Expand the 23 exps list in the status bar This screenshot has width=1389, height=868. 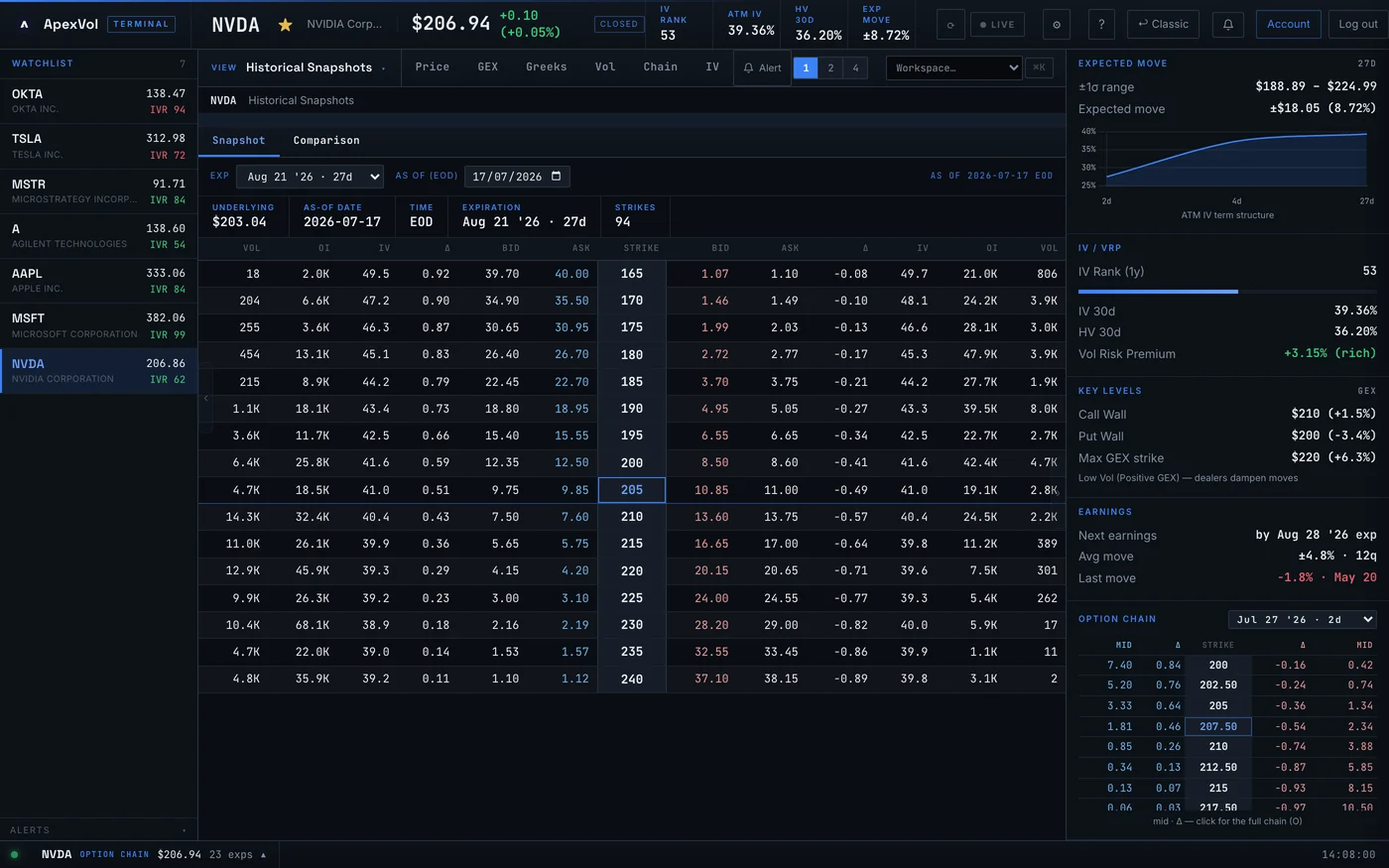click(238, 854)
